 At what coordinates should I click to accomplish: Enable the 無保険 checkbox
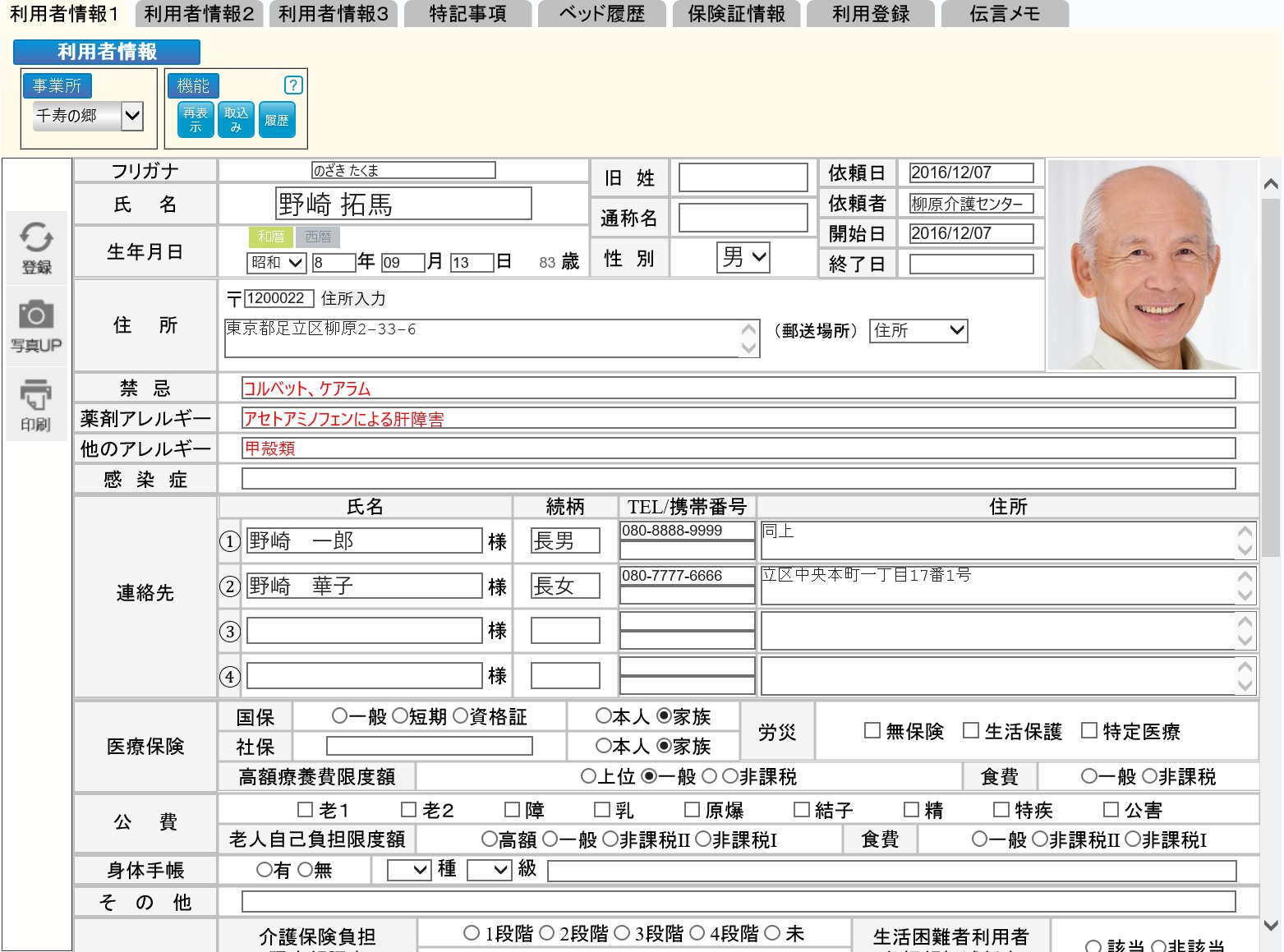click(872, 730)
